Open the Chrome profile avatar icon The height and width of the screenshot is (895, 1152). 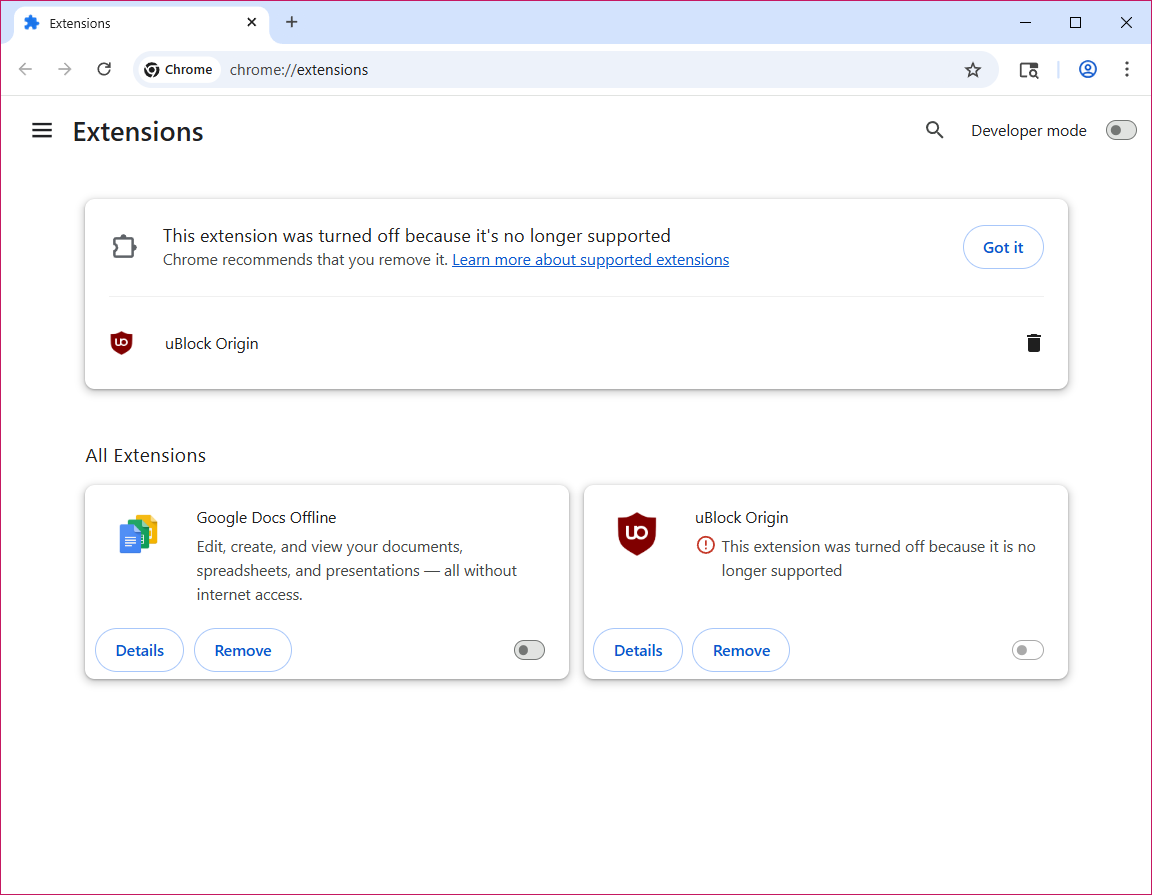point(1087,69)
